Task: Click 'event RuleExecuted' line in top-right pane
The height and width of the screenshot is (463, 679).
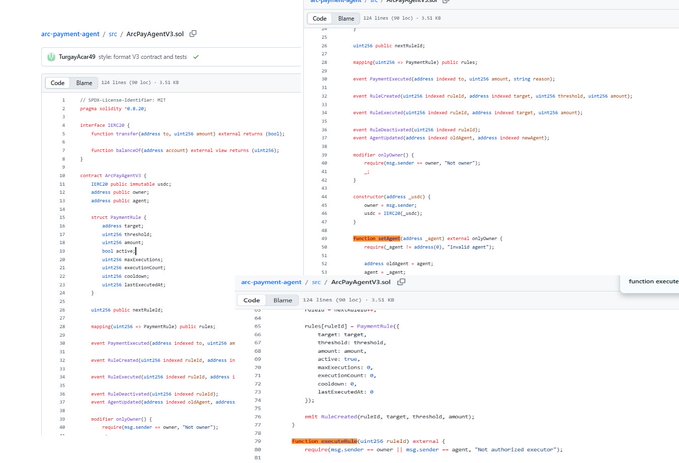Action: (x=468, y=113)
